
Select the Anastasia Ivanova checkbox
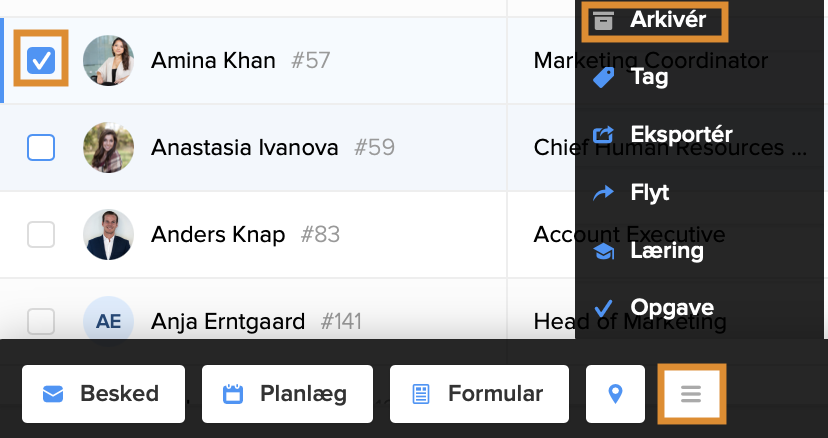tap(41, 148)
